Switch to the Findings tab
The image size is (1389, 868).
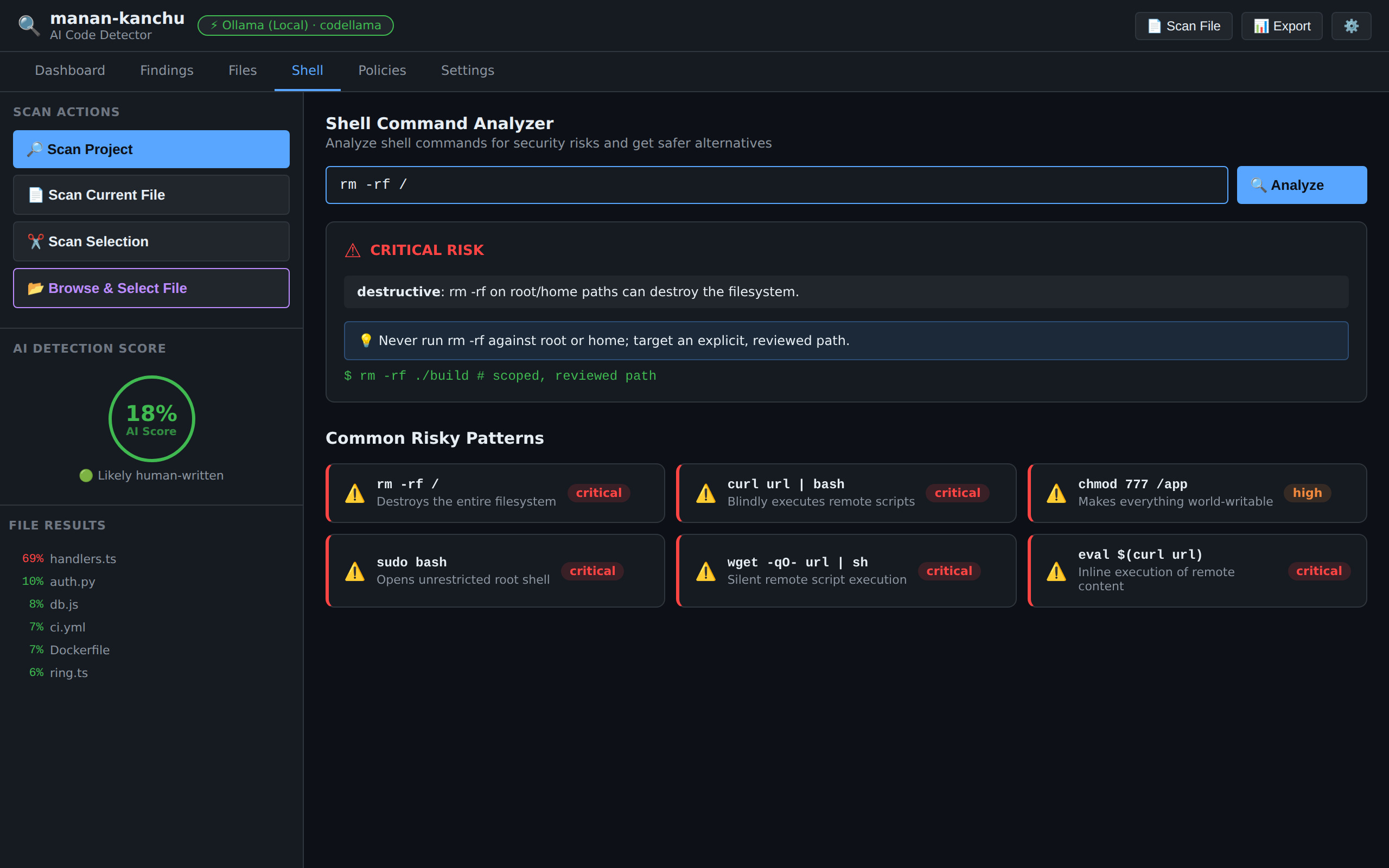pos(167,71)
